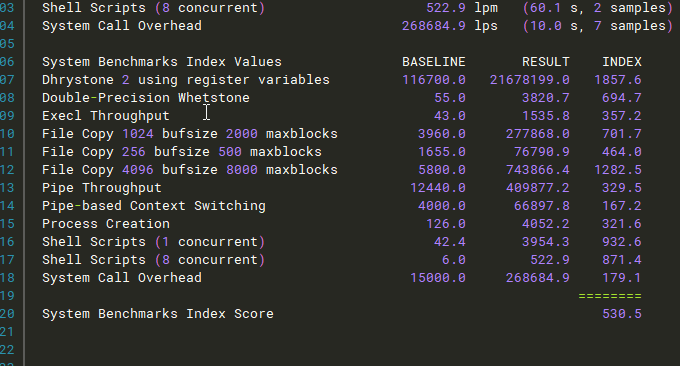This screenshot has height=366, width=680.
Task: Click the Dhrystone index value 1857.6
Action: [618, 80]
